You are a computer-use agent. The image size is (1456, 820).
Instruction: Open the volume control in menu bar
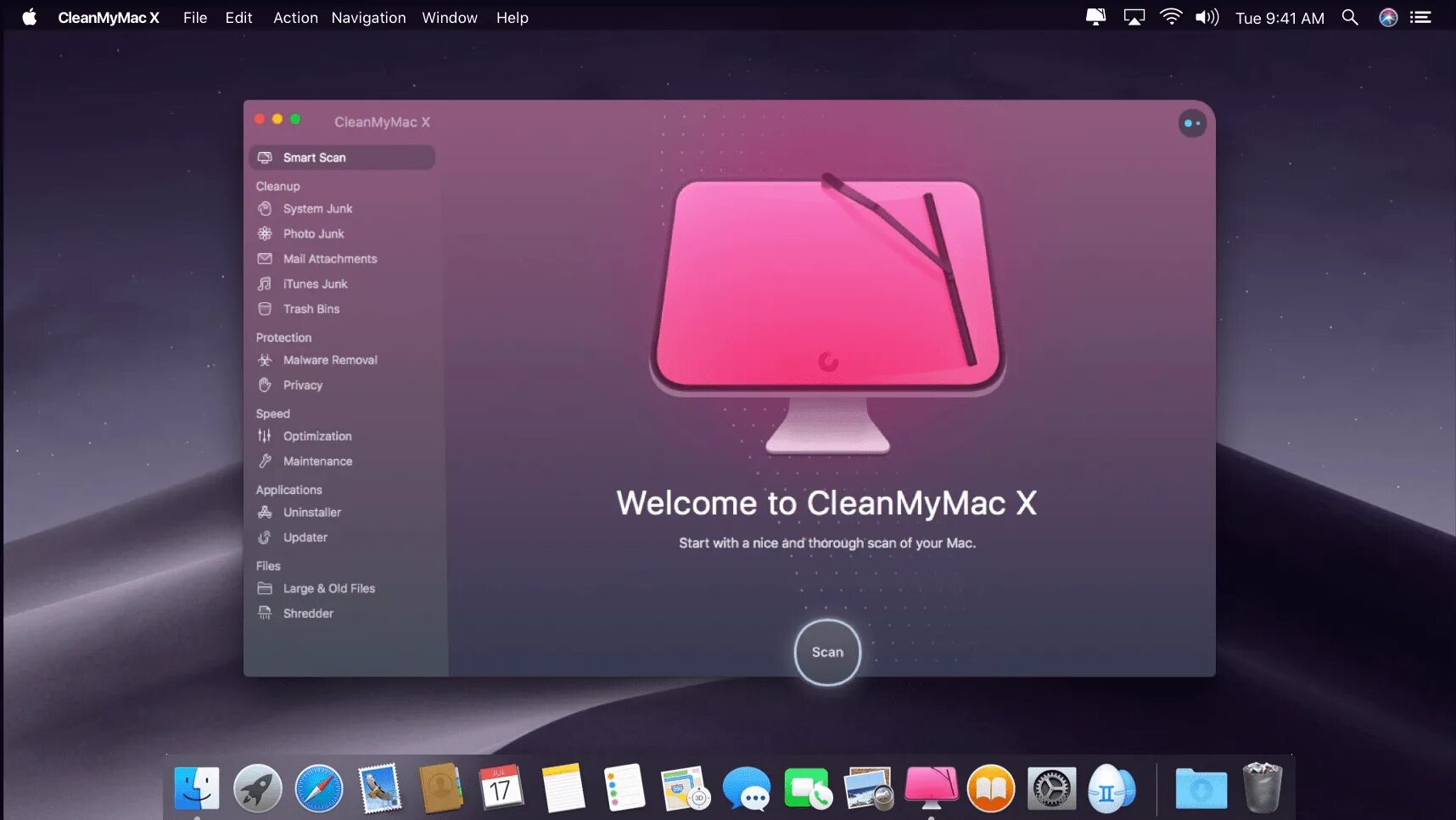1207,17
